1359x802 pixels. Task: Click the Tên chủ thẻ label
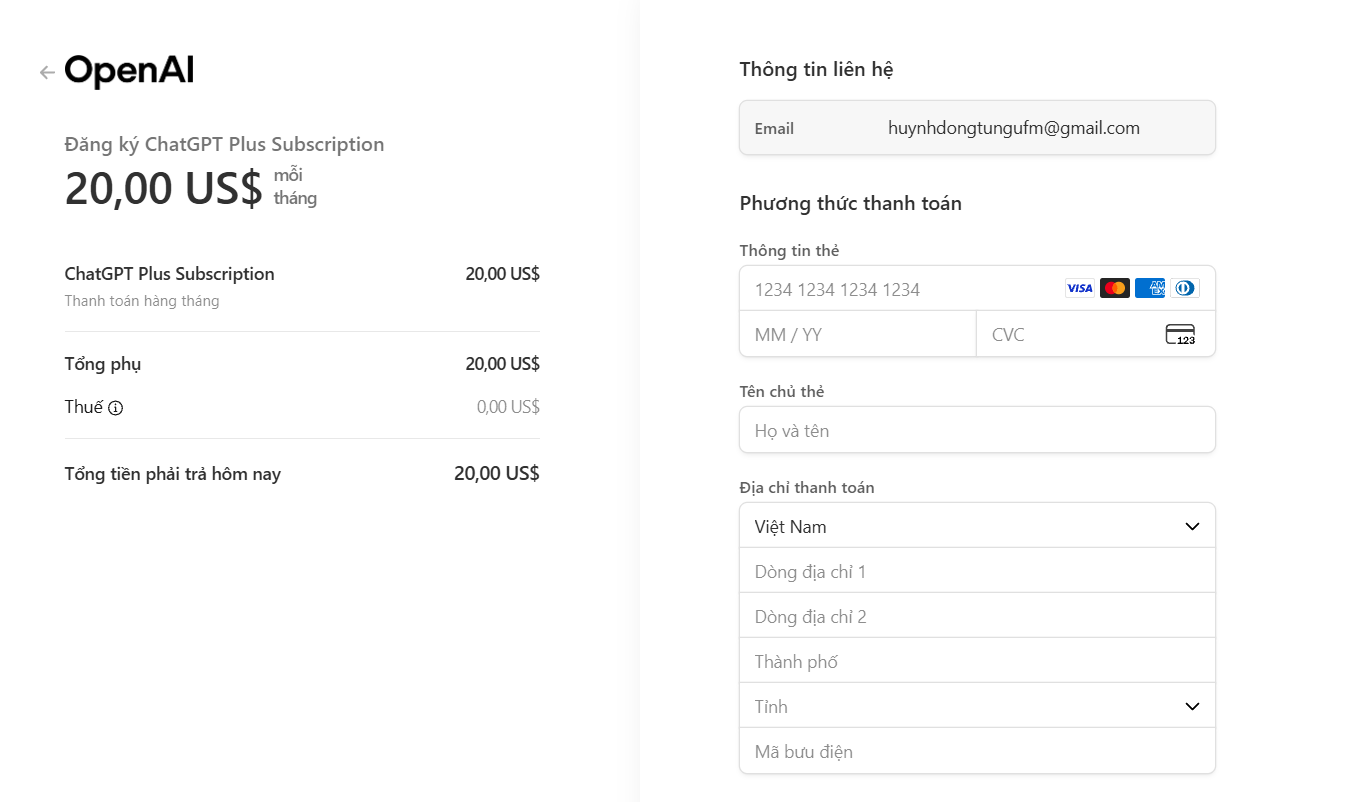781,391
